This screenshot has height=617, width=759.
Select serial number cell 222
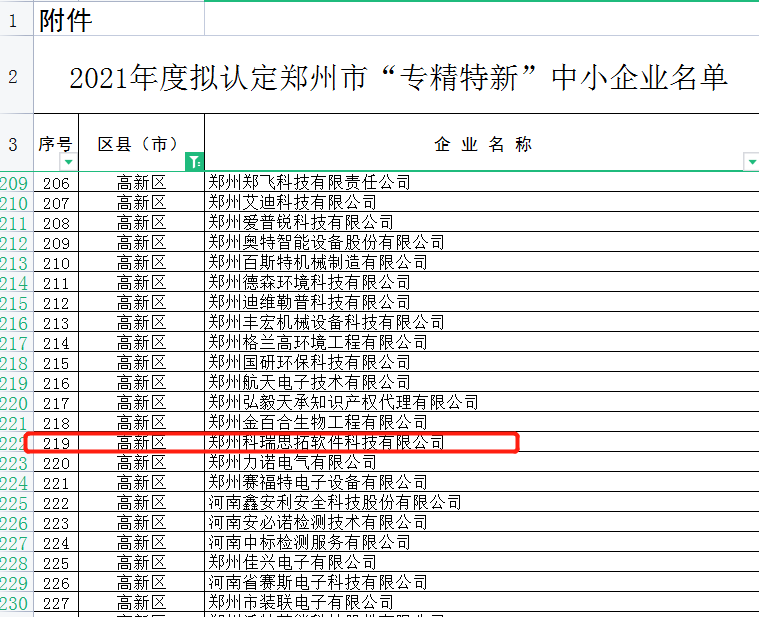click(56, 503)
